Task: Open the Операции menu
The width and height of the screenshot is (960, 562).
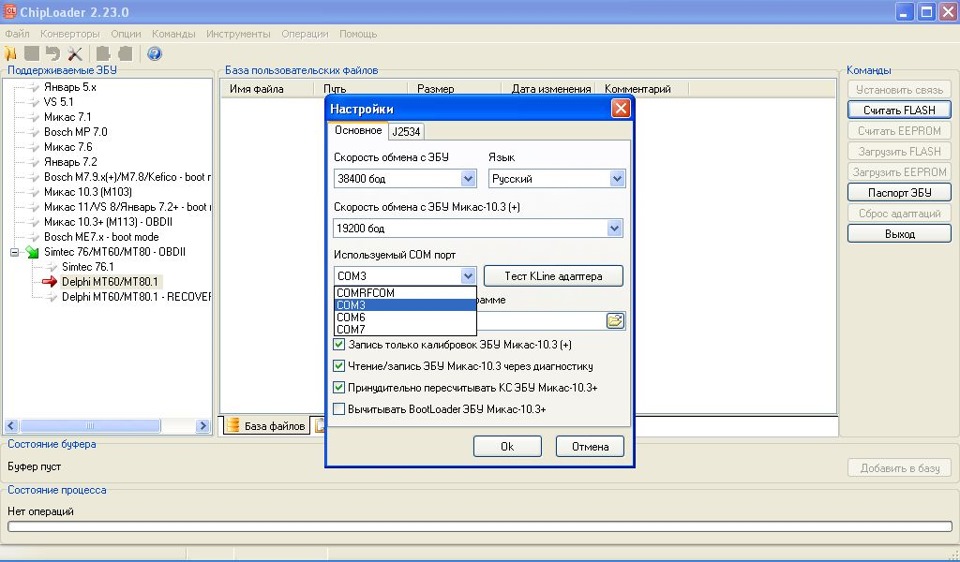Action: (305, 34)
